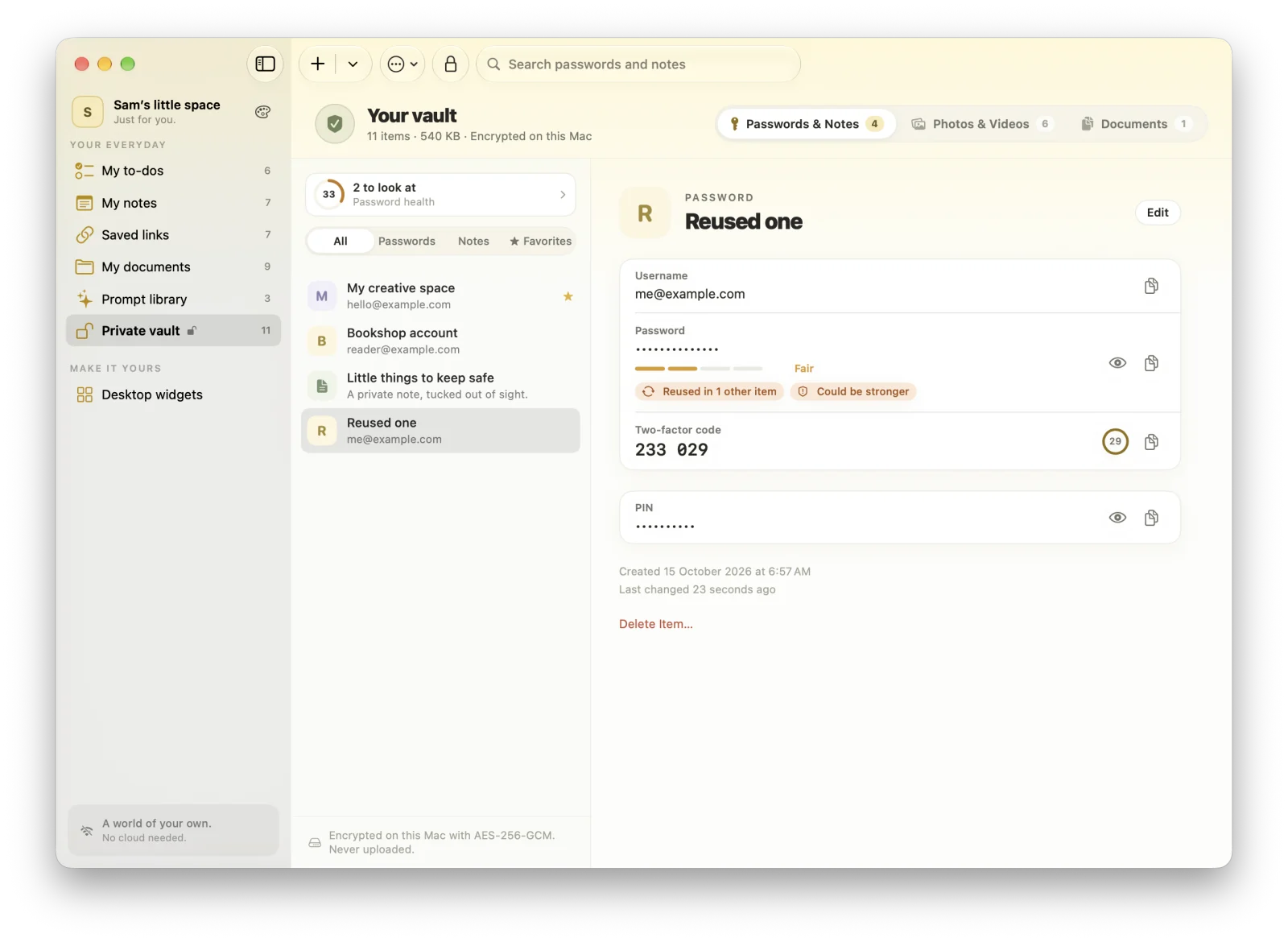Screen dimensions: 1288x942
Task: Focus the Search passwords and notes field
Action: [638, 64]
